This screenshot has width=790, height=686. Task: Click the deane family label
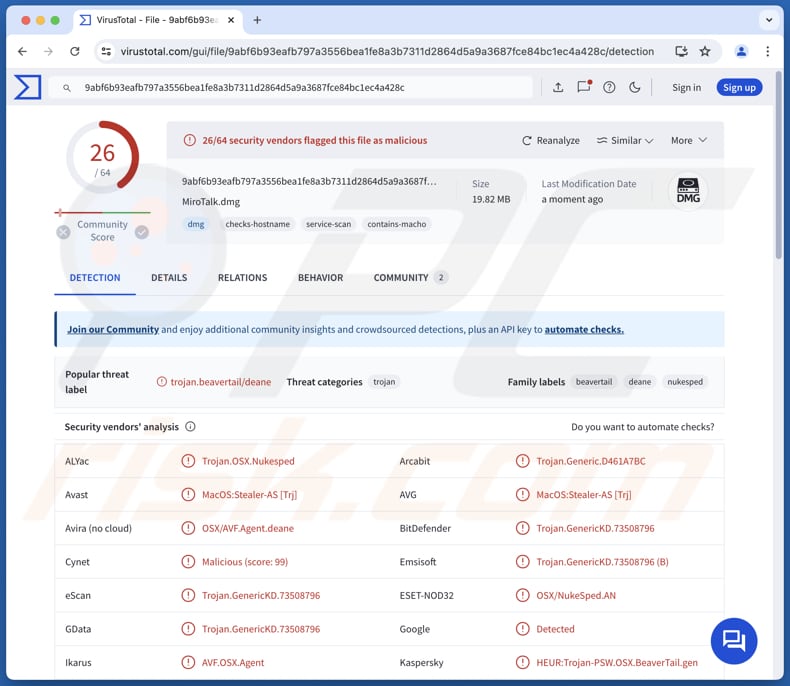pyautogui.click(x=639, y=382)
